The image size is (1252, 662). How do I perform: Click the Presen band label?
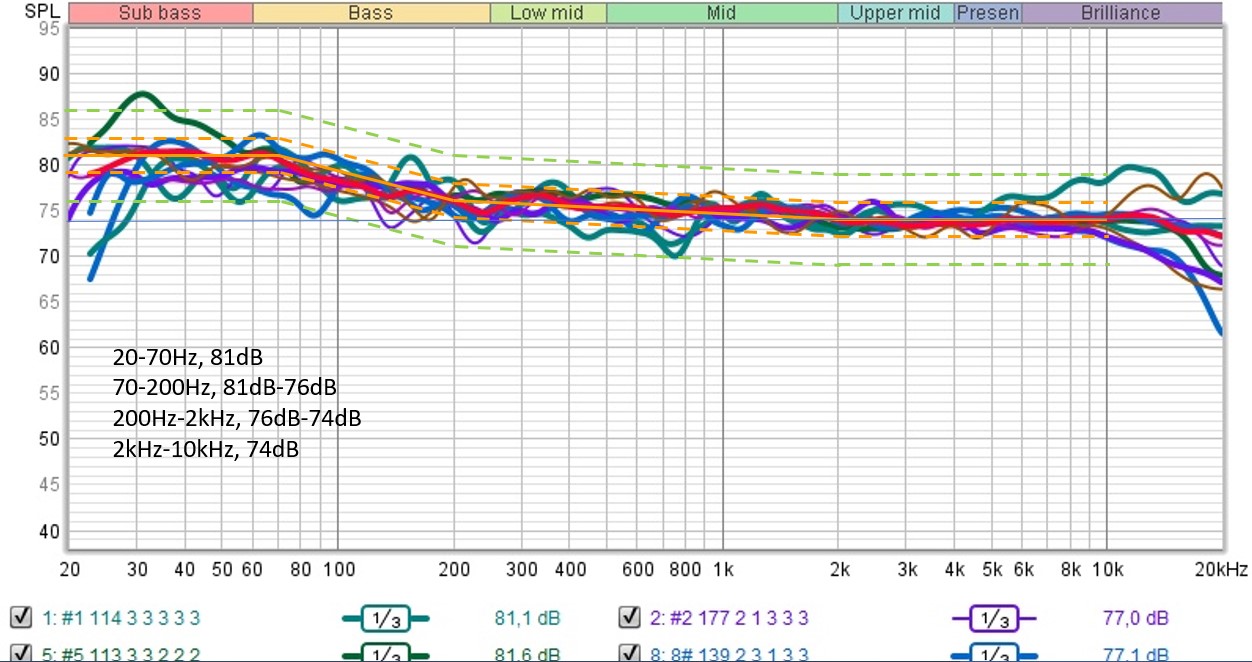(x=988, y=13)
